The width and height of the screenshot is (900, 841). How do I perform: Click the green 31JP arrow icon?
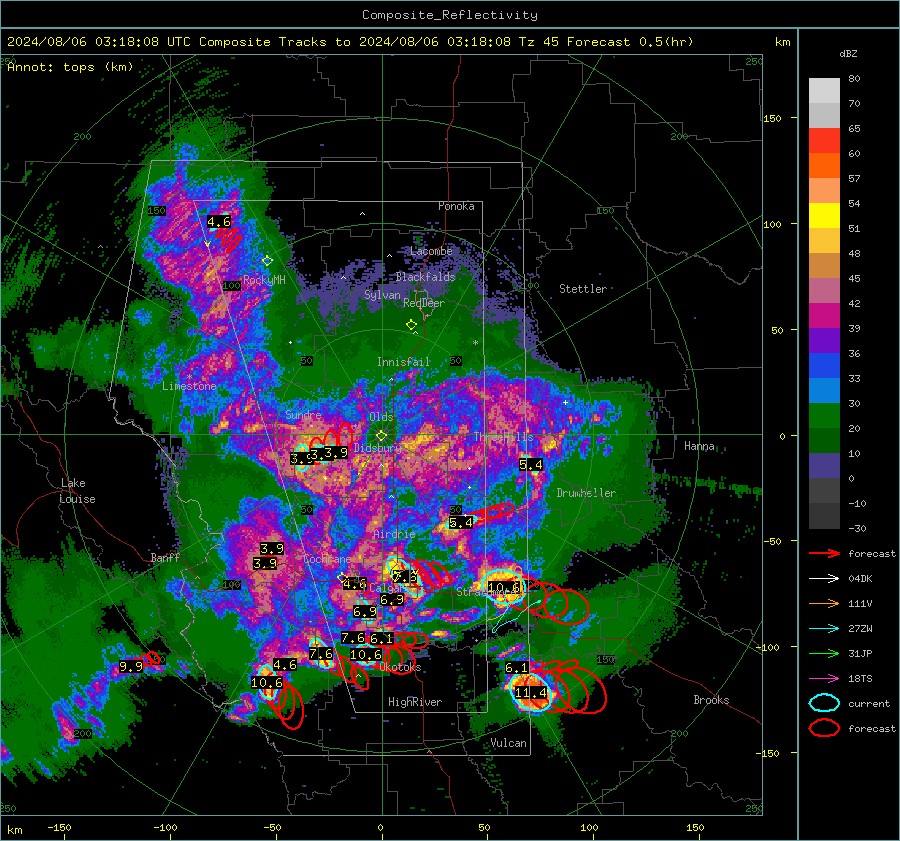coord(824,653)
